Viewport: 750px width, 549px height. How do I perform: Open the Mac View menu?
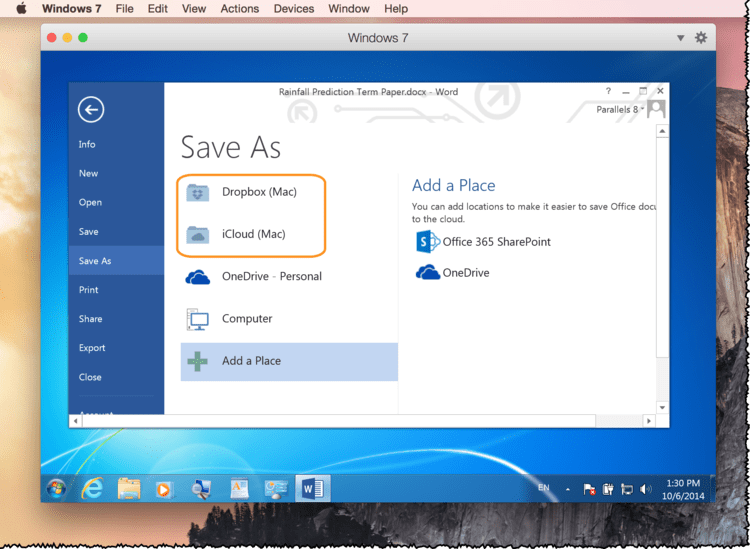coord(194,9)
